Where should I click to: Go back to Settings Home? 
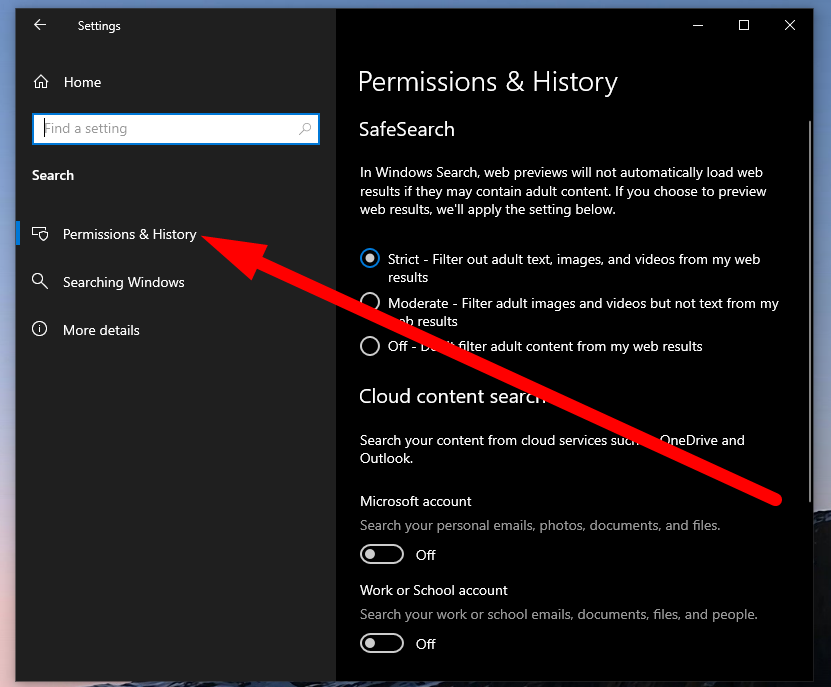coord(83,82)
